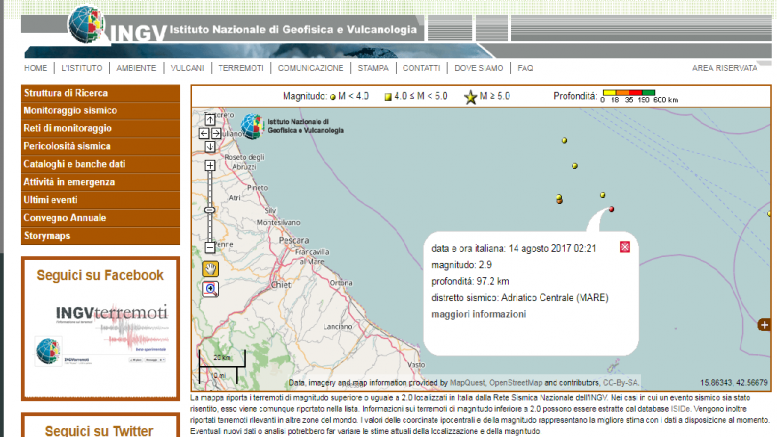Open the TERREMOTI menu item
The image size is (777, 437).
pos(241,68)
